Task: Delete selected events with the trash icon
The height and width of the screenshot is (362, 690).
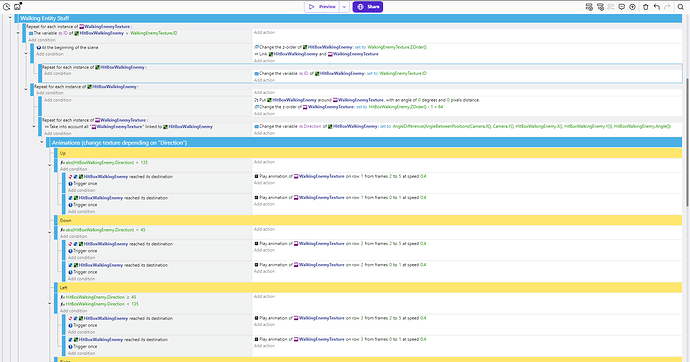Action: click(x=646, y=7)
